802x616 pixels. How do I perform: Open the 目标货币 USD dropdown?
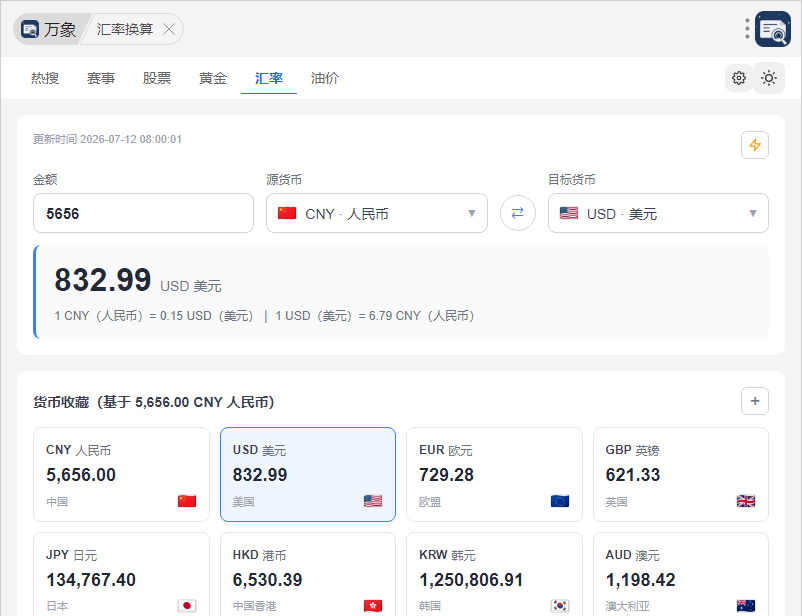658,213
